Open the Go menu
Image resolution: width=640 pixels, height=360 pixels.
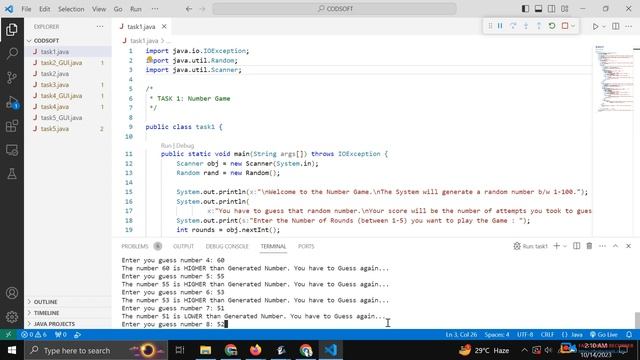(x=118, y=9)
